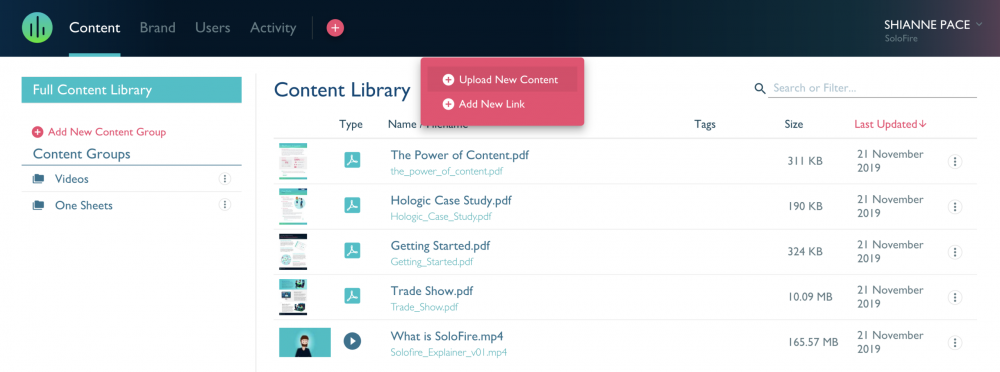Click the Content Groups heading

tap(82, 154)
